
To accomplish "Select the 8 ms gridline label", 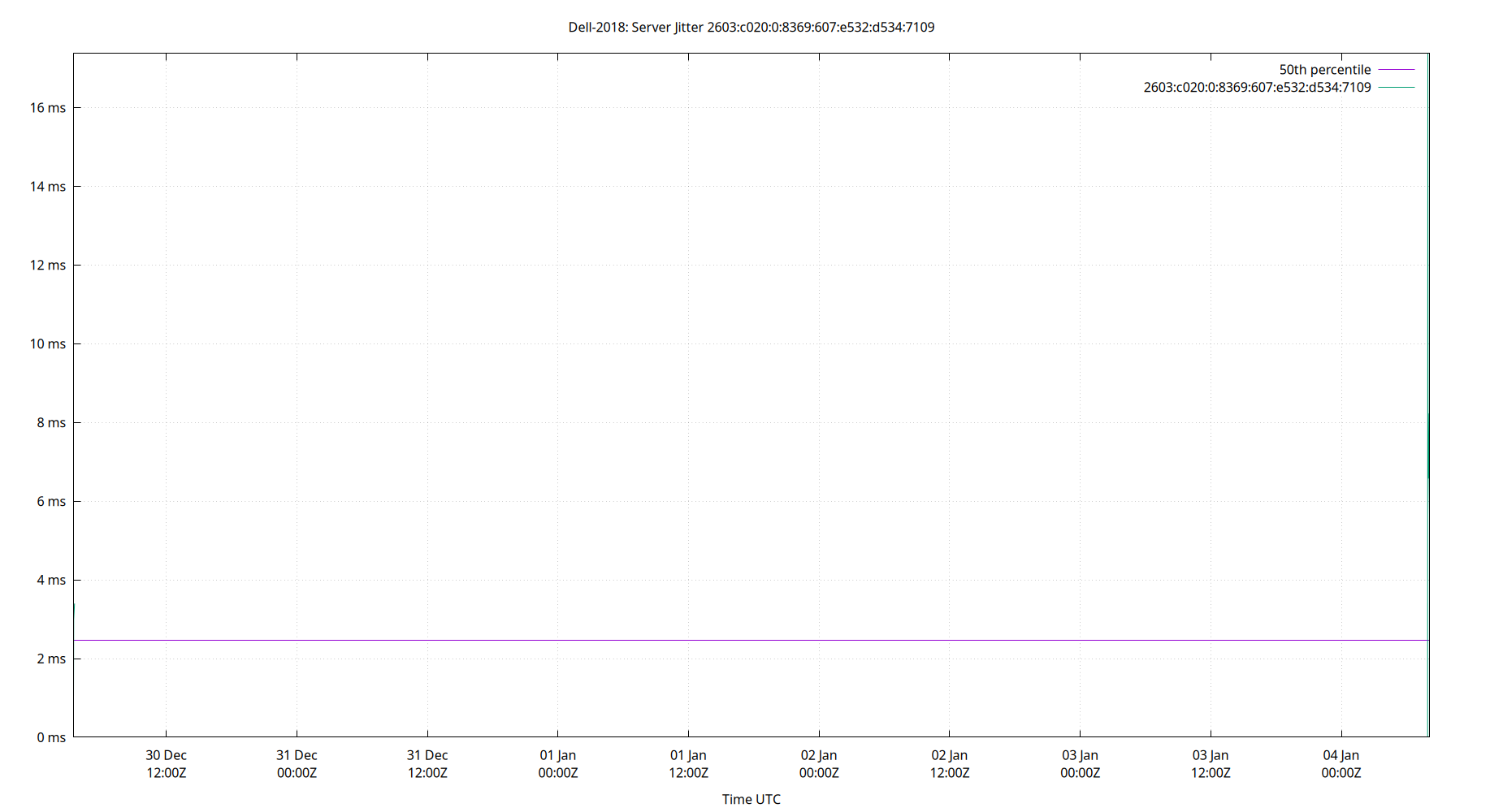I will pos(52,422).
